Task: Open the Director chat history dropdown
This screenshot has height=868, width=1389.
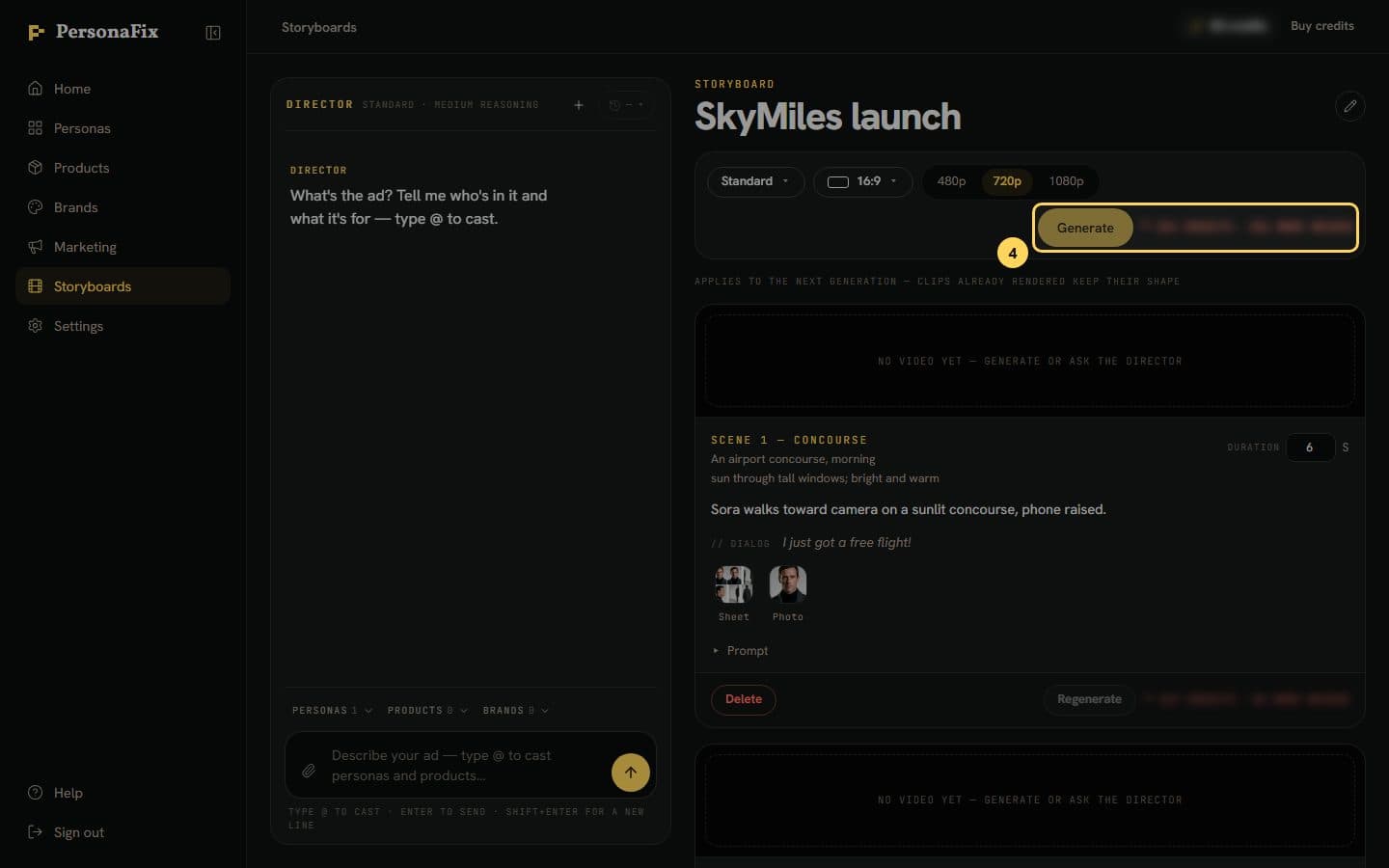Action: tap(626, 105)
